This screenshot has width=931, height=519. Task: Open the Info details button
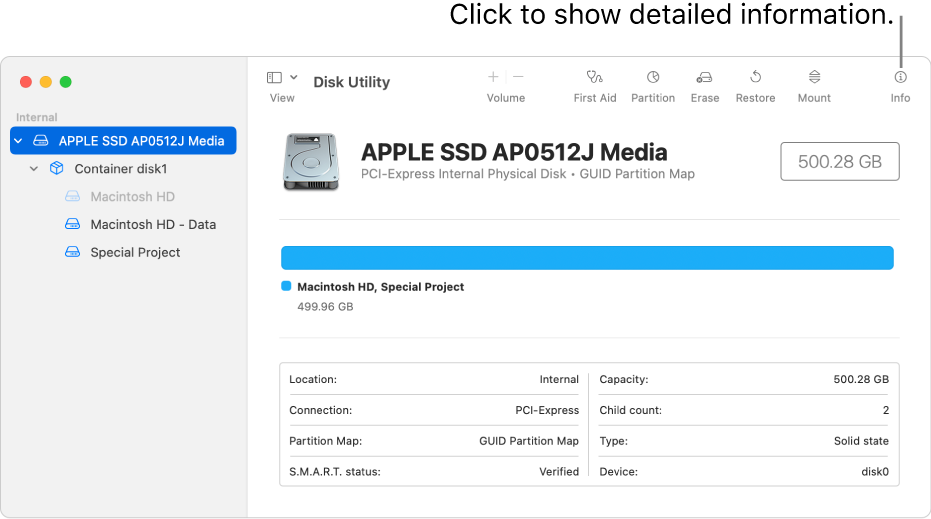tap(900, 77)
